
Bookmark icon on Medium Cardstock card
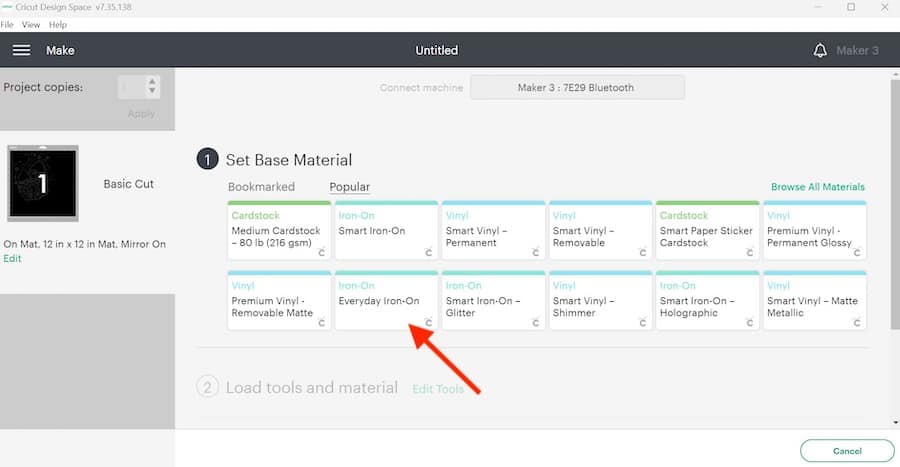(321, 252)
